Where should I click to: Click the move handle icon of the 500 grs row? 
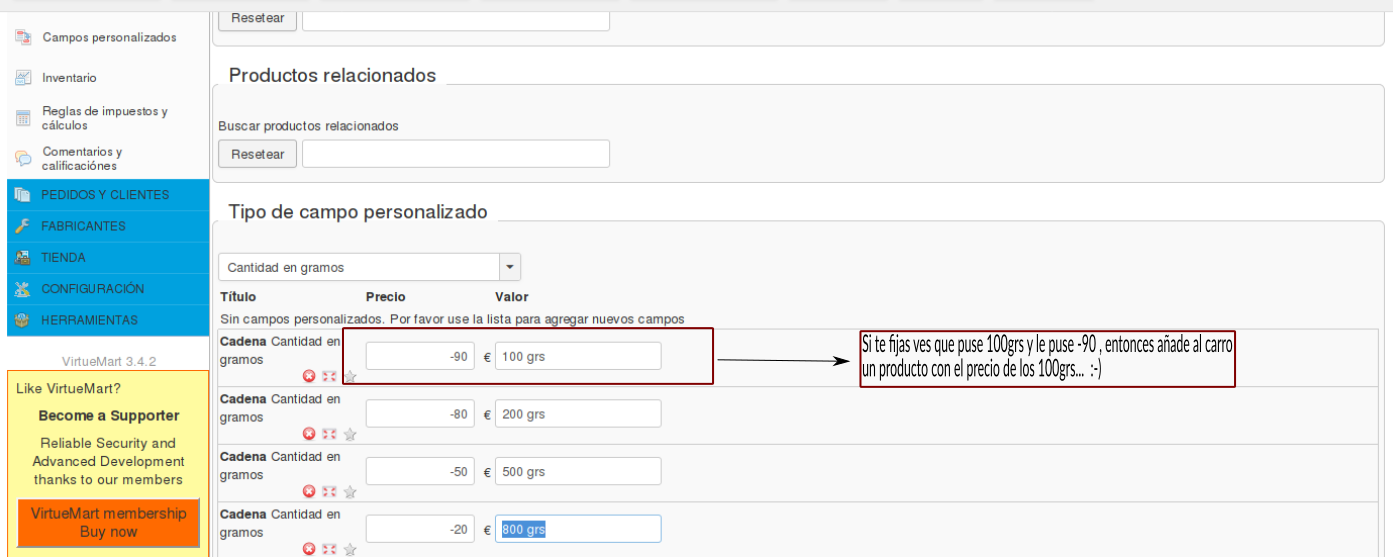(329, 491)
